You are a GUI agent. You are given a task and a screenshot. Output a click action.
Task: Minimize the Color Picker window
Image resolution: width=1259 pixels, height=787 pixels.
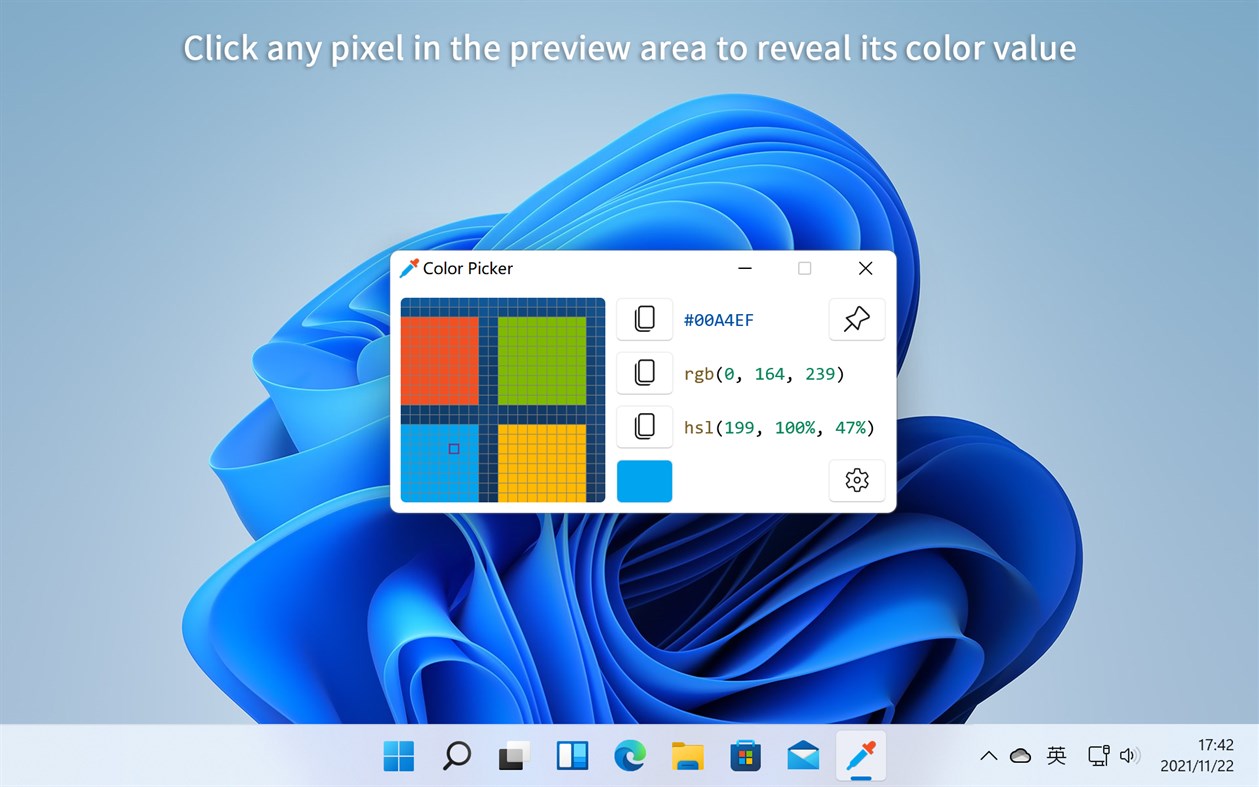click(x=745, y=268)
